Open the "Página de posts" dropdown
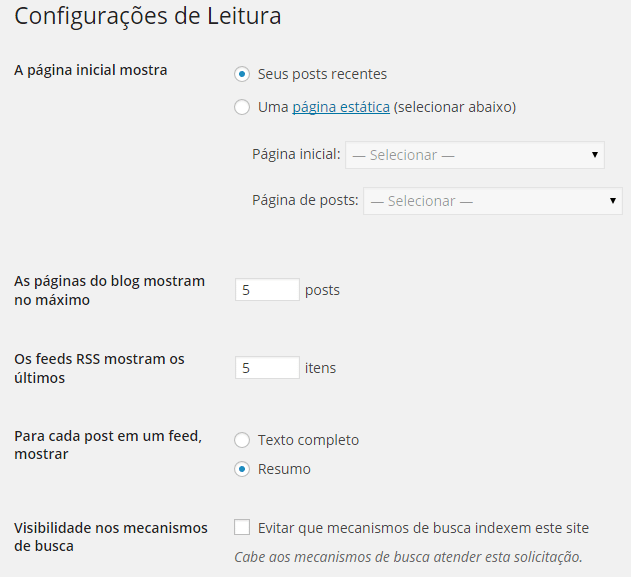The width and height of the screenshot is (631, 577). 493,201
